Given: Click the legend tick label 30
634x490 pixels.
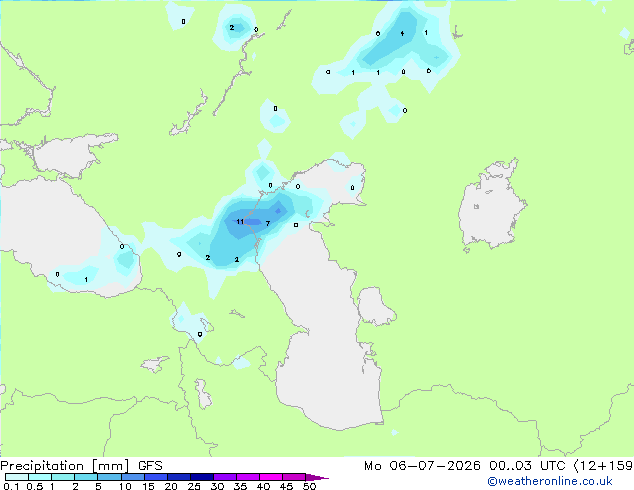Looking at the screenshot, I should click(x=217, y=486).
